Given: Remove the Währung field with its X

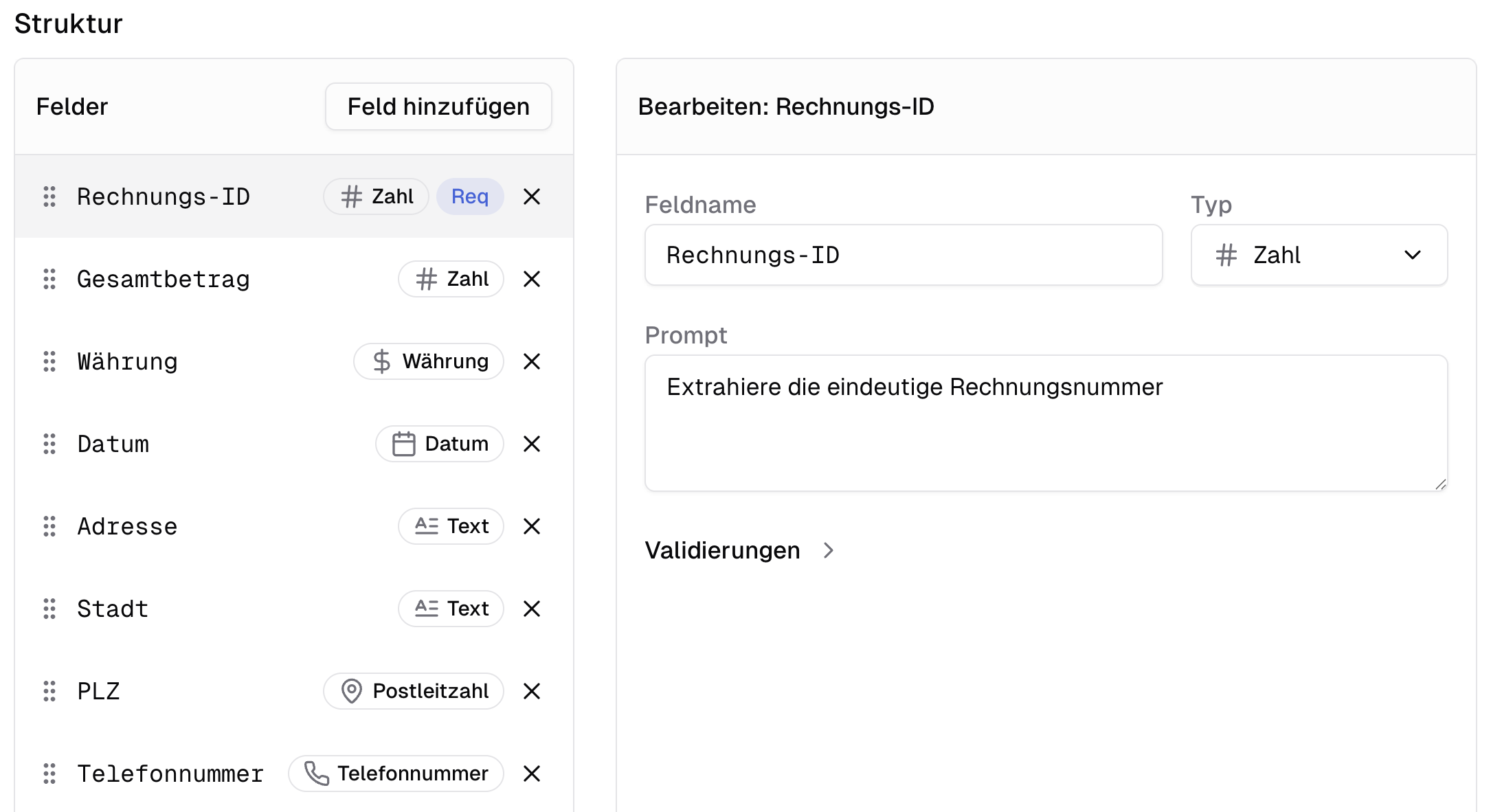Looking at the screenshot, I should (532, 361).
